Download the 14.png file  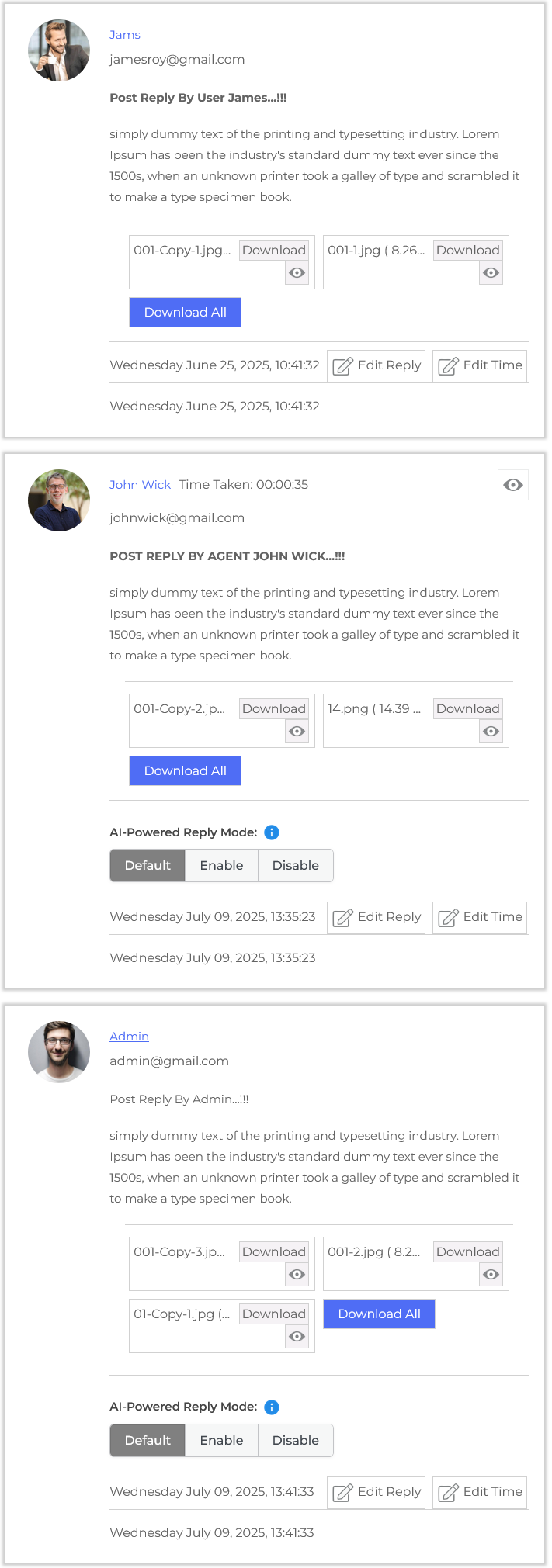tap(467, 709)
